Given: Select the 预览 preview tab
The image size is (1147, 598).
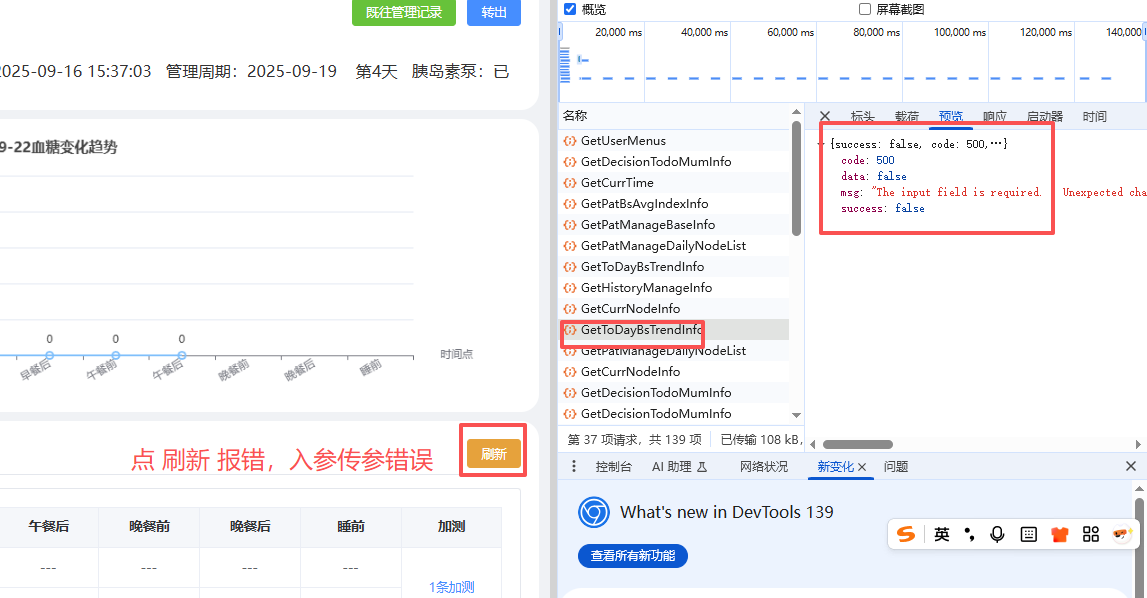Looking at the screenshot, I should click(951, 116).
